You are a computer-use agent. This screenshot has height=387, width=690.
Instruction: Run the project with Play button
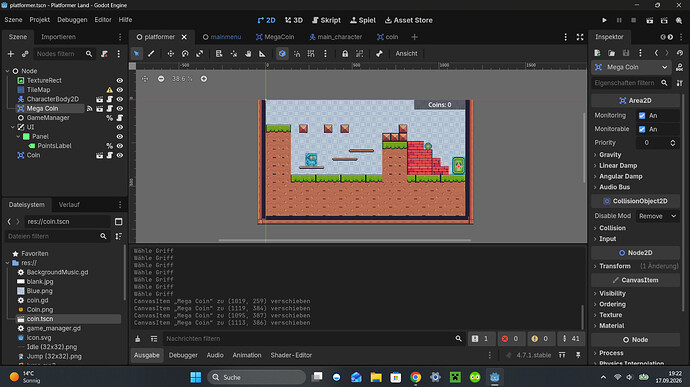604,20
